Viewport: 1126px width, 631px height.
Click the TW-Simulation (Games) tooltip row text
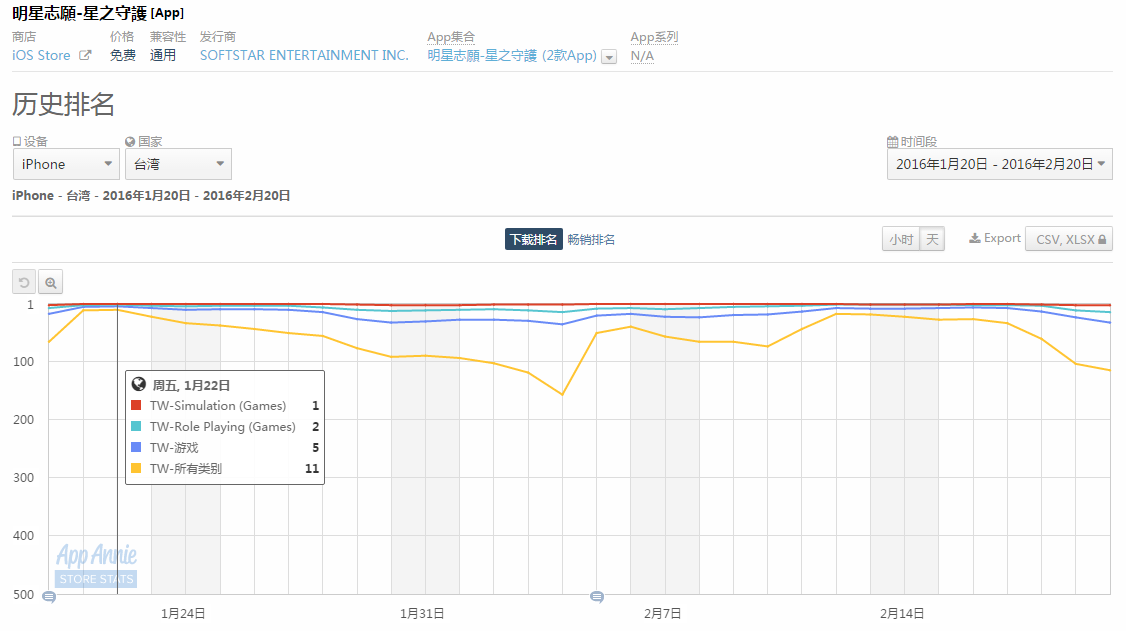[218, 406]
